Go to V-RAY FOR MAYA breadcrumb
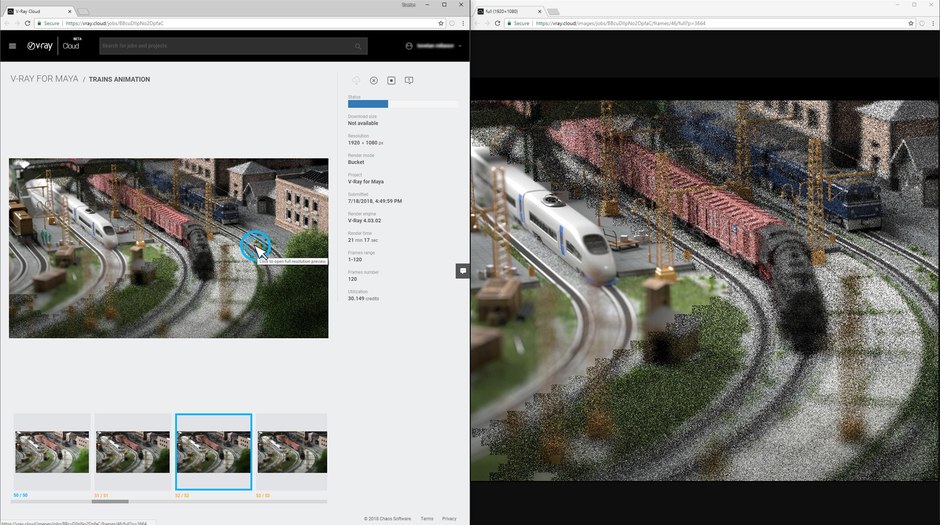The height and width of the screenshot is (525, 940). pyautogui.click(x=44, y=79)
